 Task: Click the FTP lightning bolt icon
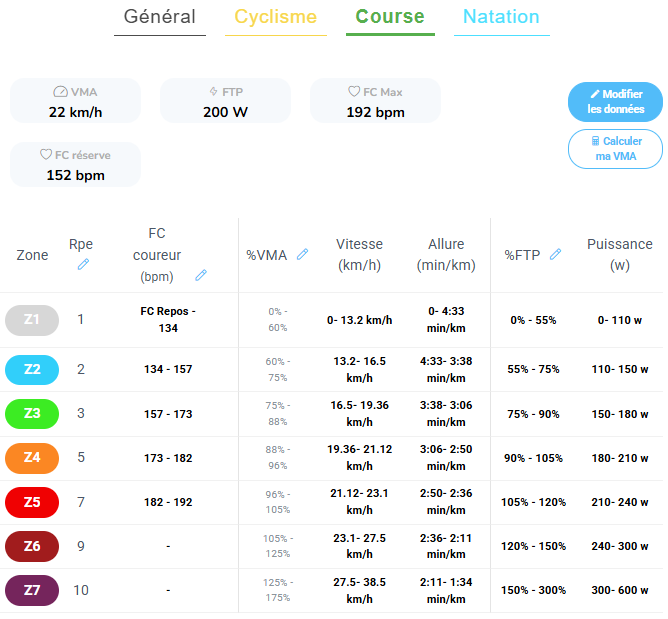point(213,91)
